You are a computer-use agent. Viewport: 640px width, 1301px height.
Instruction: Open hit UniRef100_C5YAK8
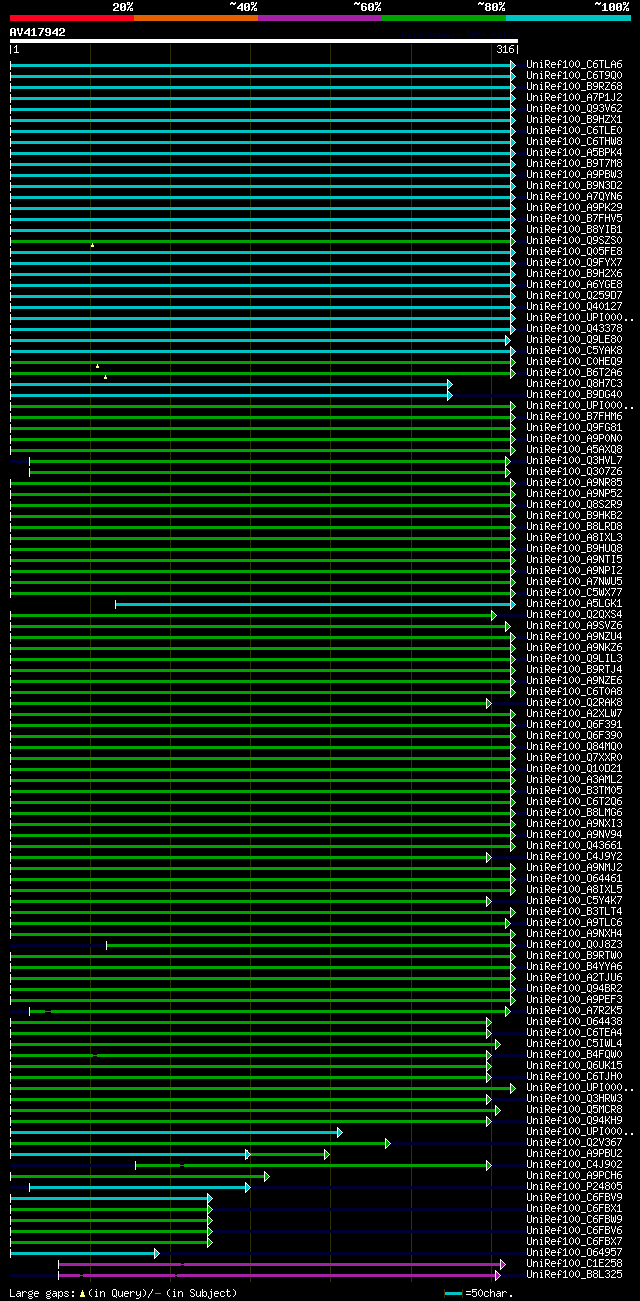[x=574, y=350]
